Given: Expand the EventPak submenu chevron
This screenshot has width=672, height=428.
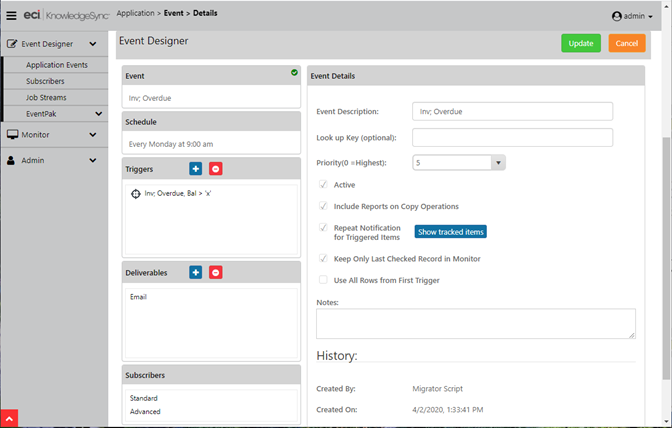Looking at the screenshot, I should tap(99, 114).
